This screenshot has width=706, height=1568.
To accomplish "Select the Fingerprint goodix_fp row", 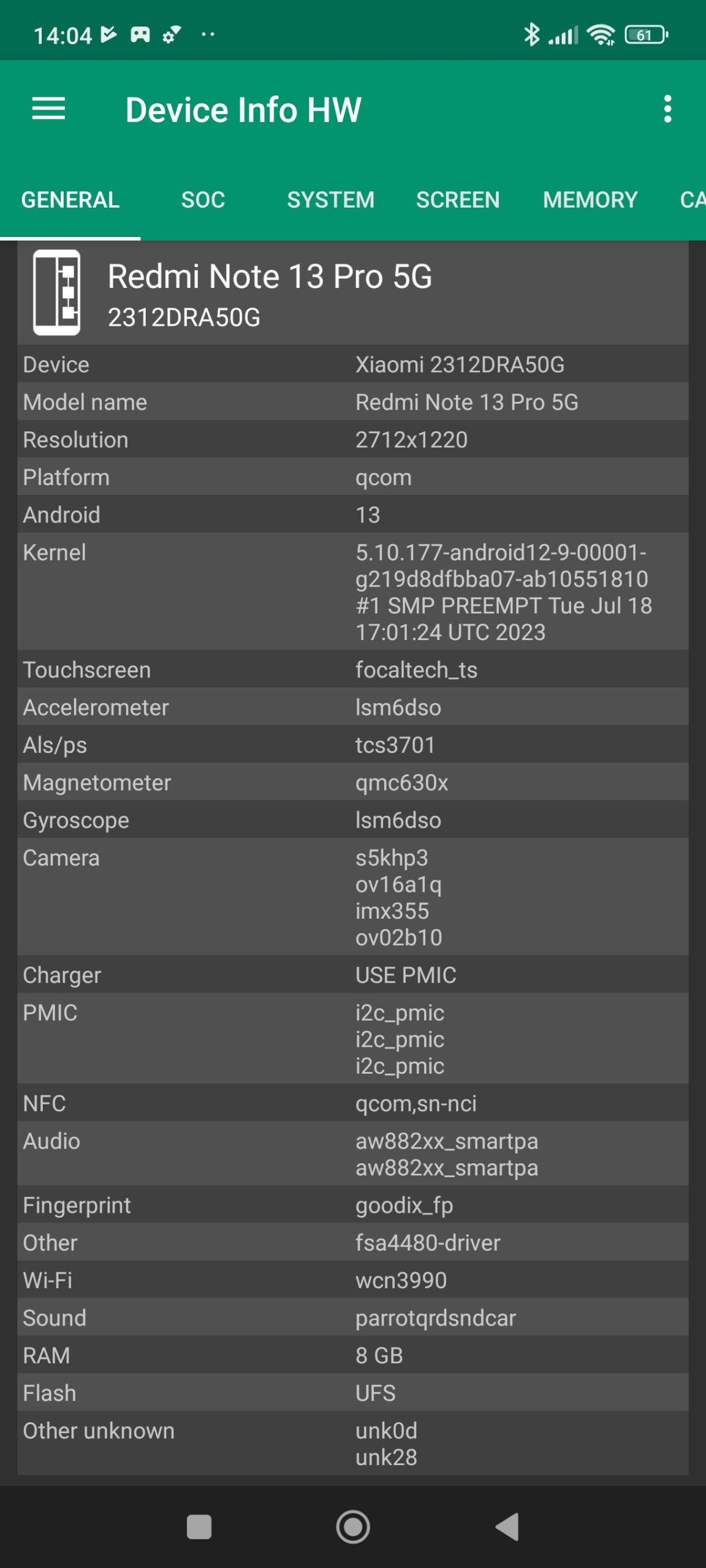I will 353,1205.
